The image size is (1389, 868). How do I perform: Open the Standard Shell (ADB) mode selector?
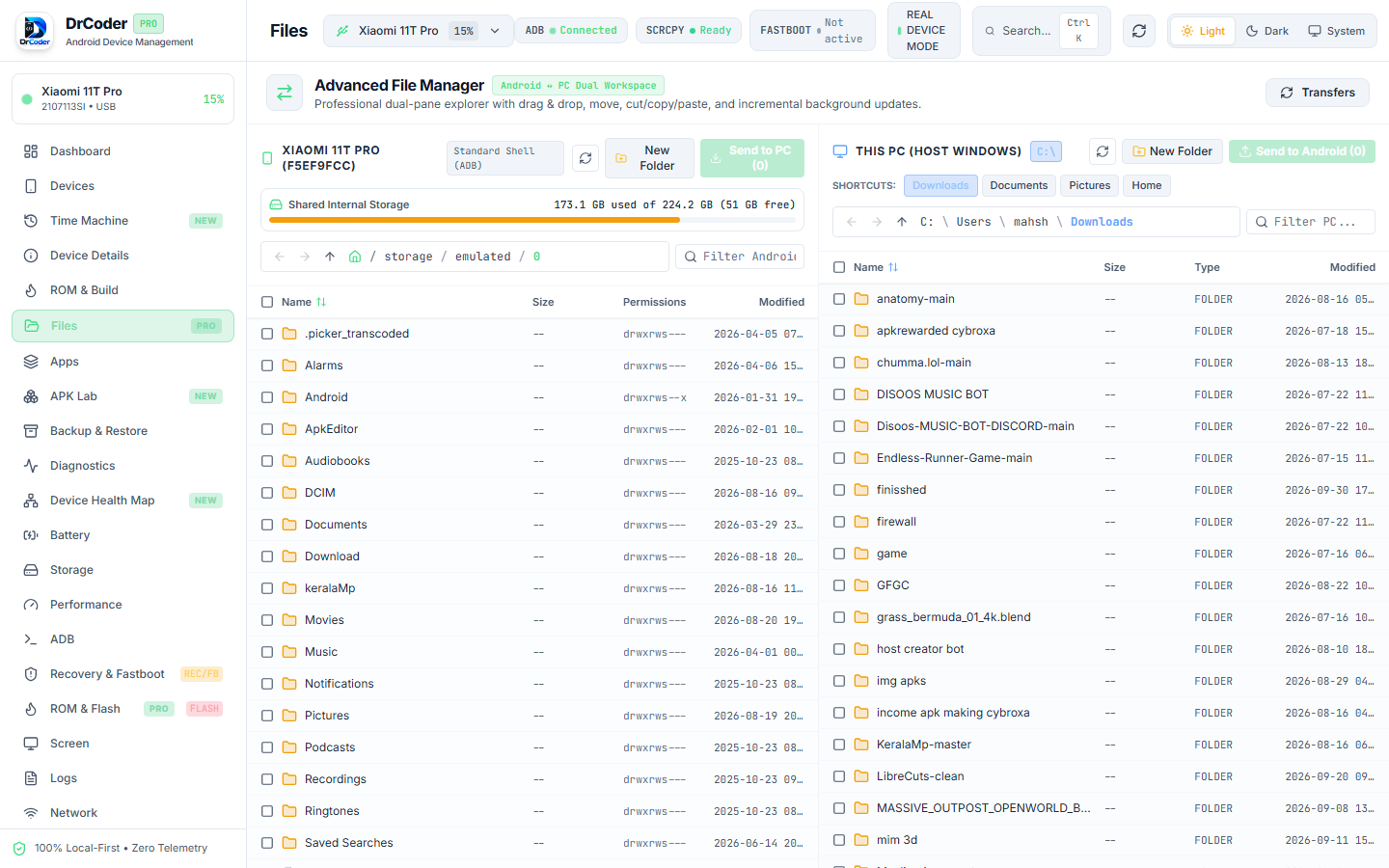pos(504,158)
